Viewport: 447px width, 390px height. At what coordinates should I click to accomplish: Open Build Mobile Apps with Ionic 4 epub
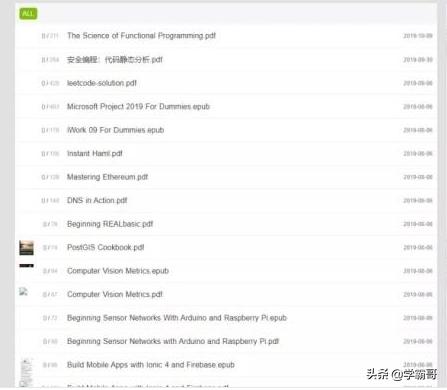pos(151,365)
